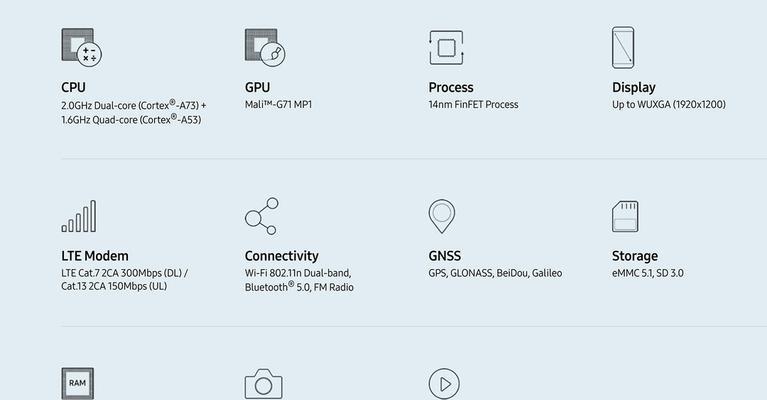Click the circular play video icon
Image resolution: width=767 pixels, height=400 pixels.
pyautogui.click(x=444, y=384)
